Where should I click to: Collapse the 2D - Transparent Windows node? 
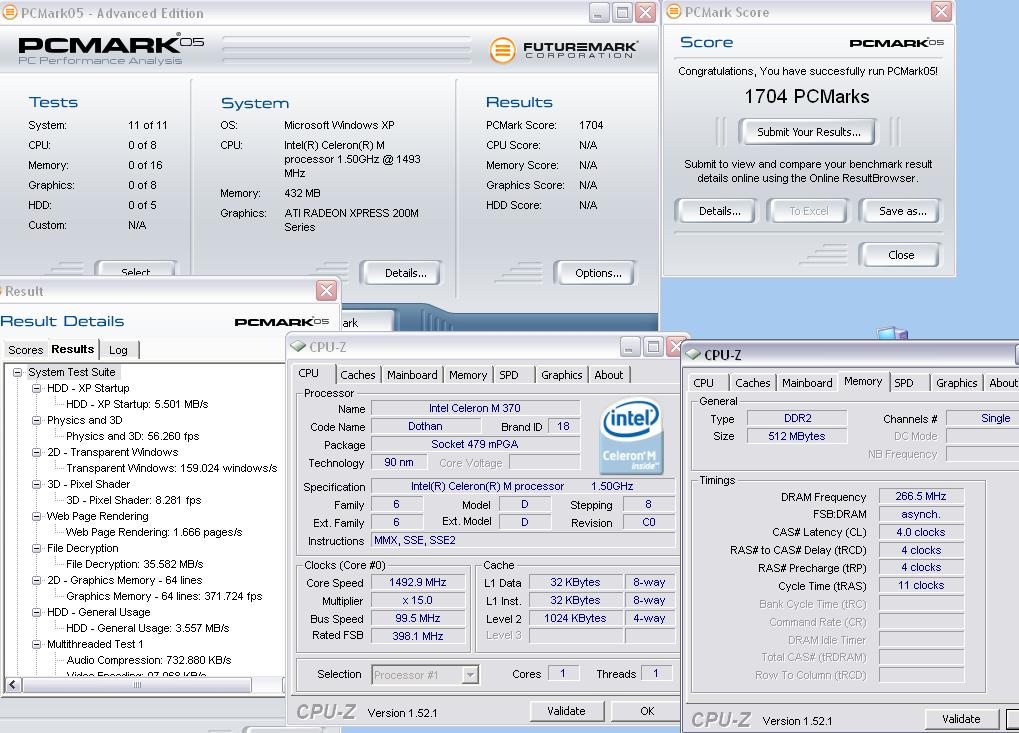point(37,452)
